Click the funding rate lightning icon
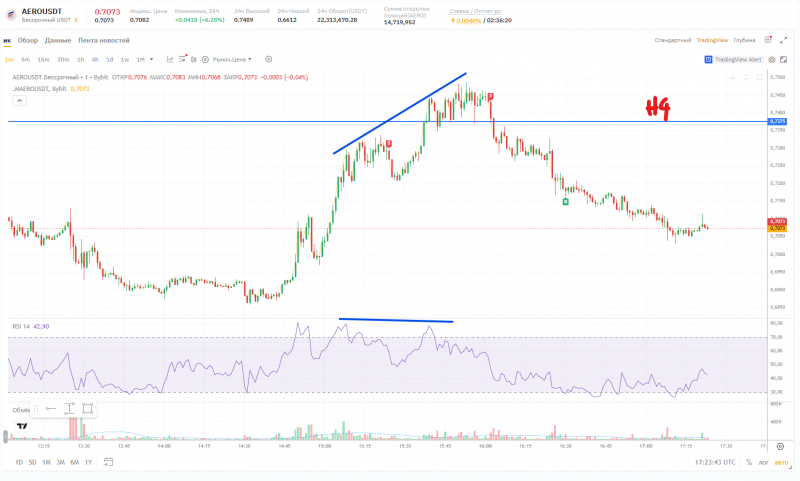This screenshot has width=800, height=481. (x=453, y=20)
